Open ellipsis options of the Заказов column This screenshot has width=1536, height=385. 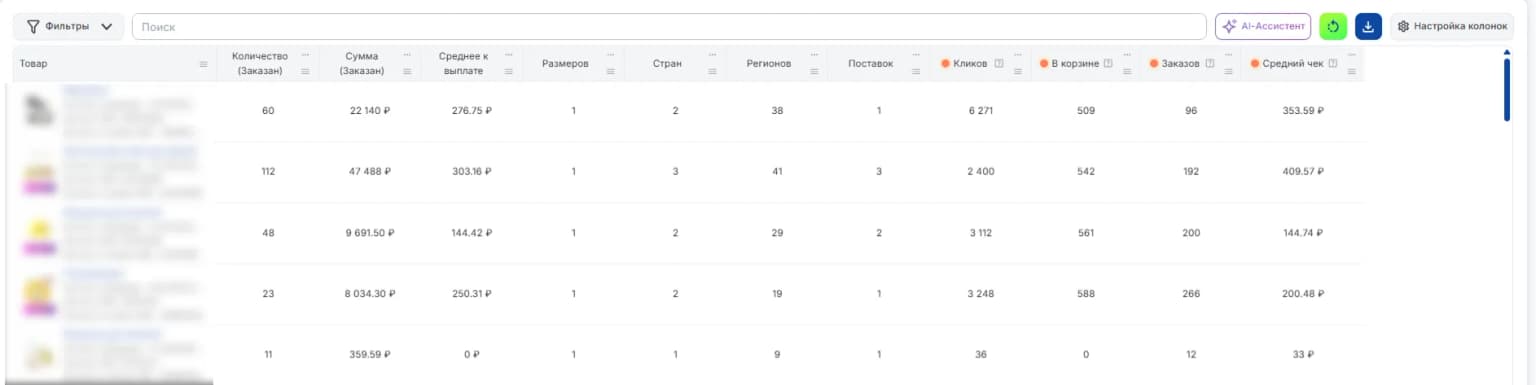pyautogui.click(x=1229, y=55)
